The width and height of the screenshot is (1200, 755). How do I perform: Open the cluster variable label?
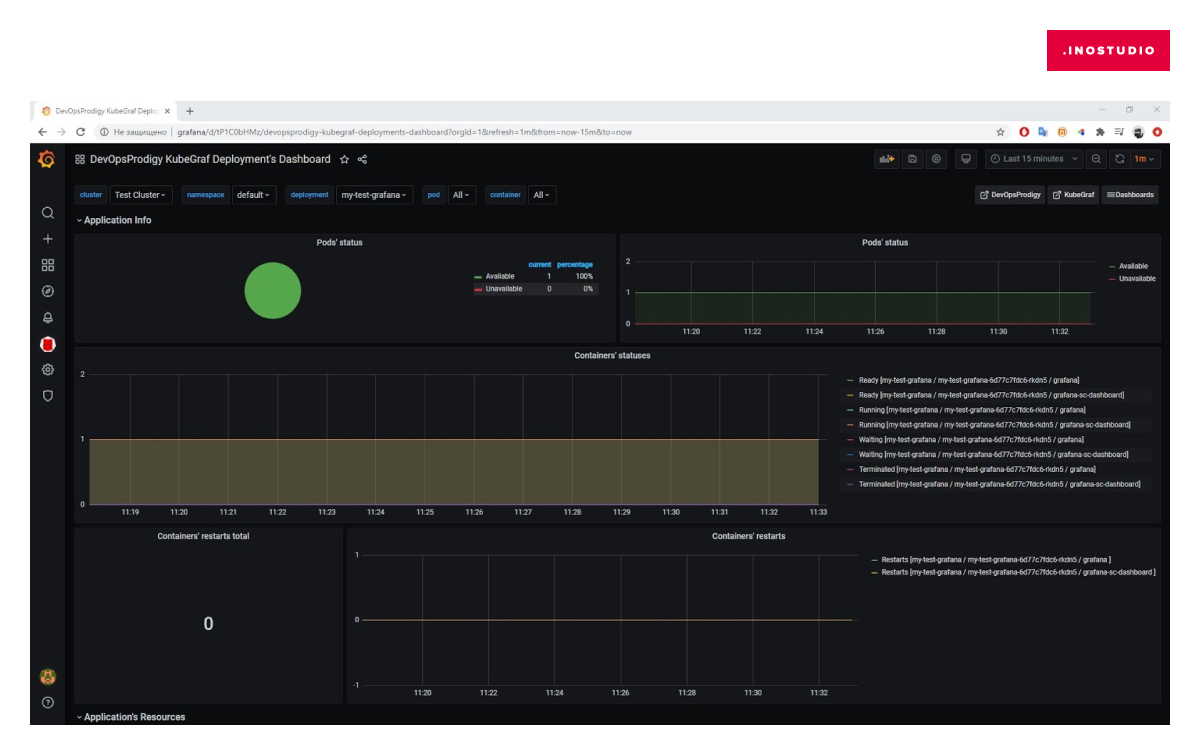pos(91,195)
